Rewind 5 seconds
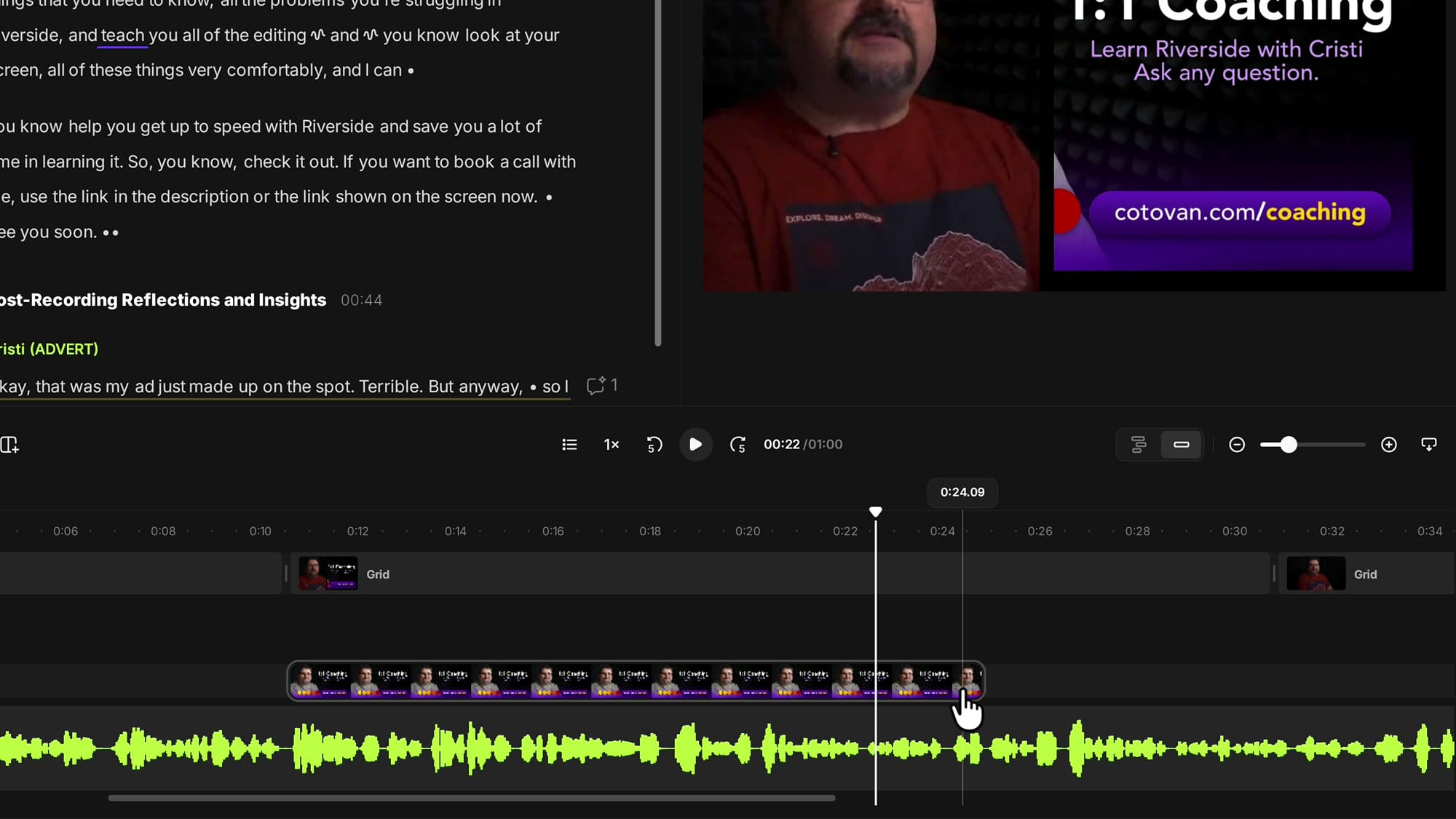Viewport: 1456px width, 819px height. (x=654, y=445)
